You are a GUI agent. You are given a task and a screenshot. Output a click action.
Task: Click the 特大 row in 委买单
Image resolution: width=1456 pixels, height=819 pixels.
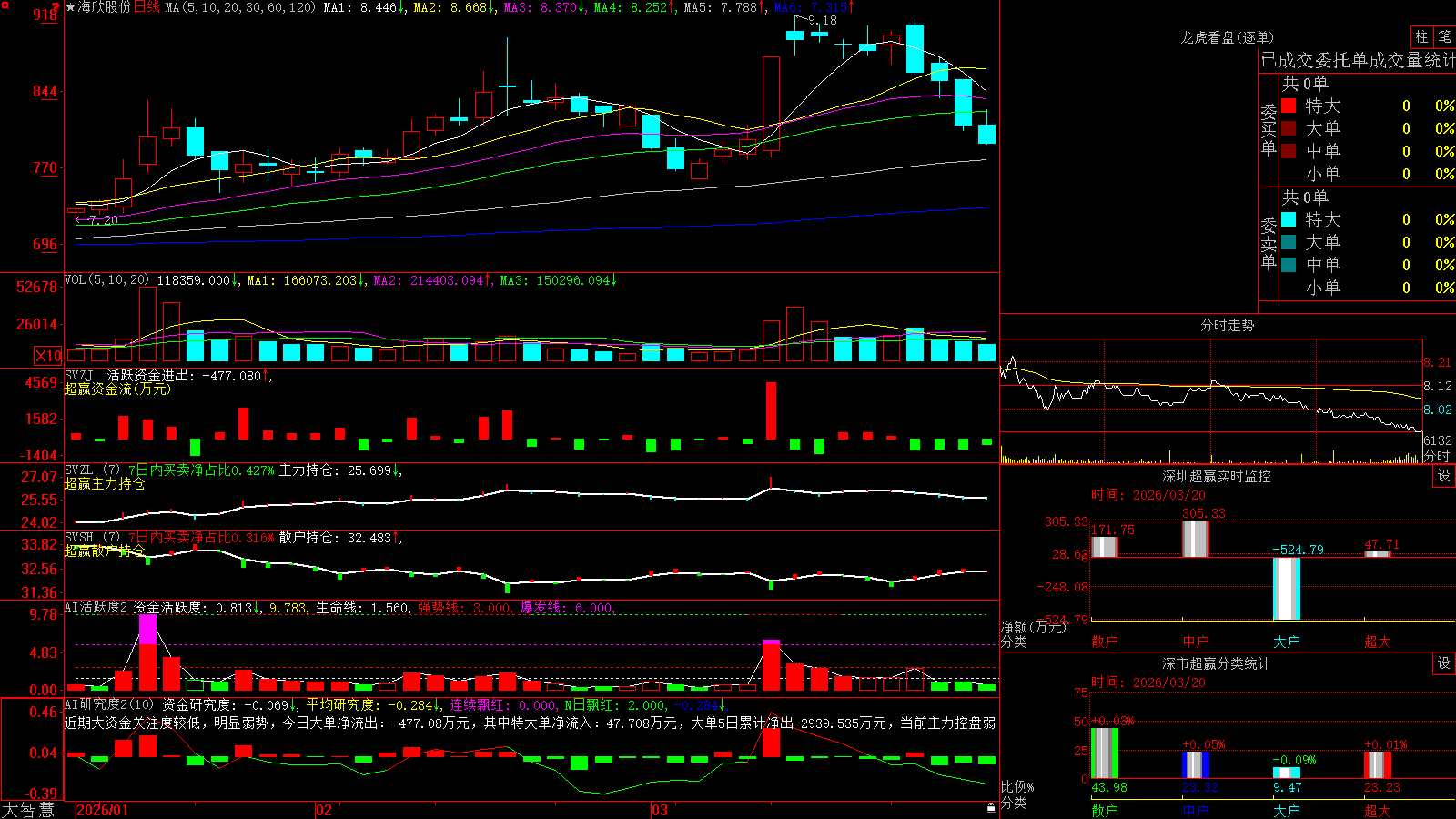(x=1368, y=106)
